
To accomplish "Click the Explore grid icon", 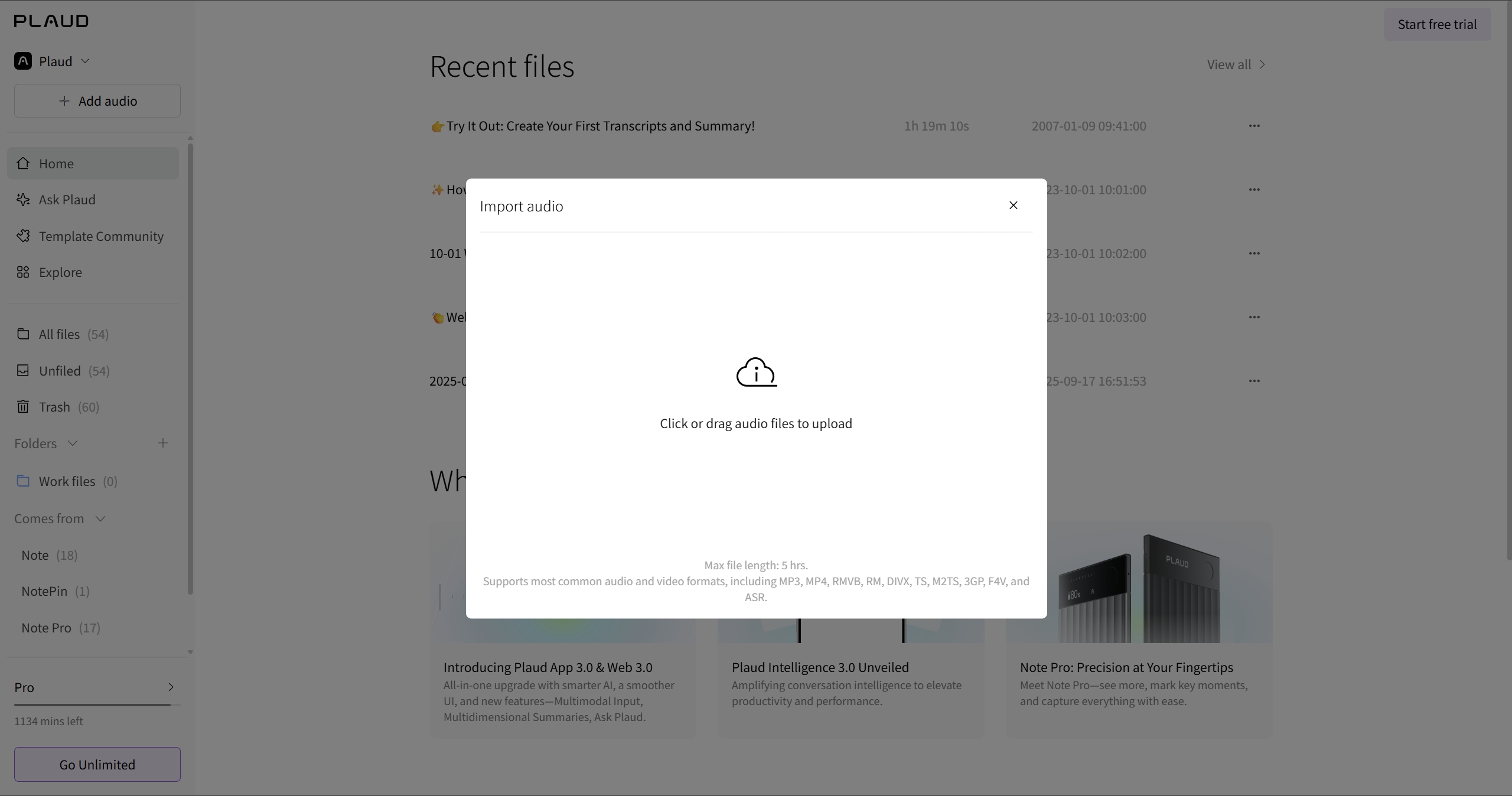I will click(x=23, y=272).
